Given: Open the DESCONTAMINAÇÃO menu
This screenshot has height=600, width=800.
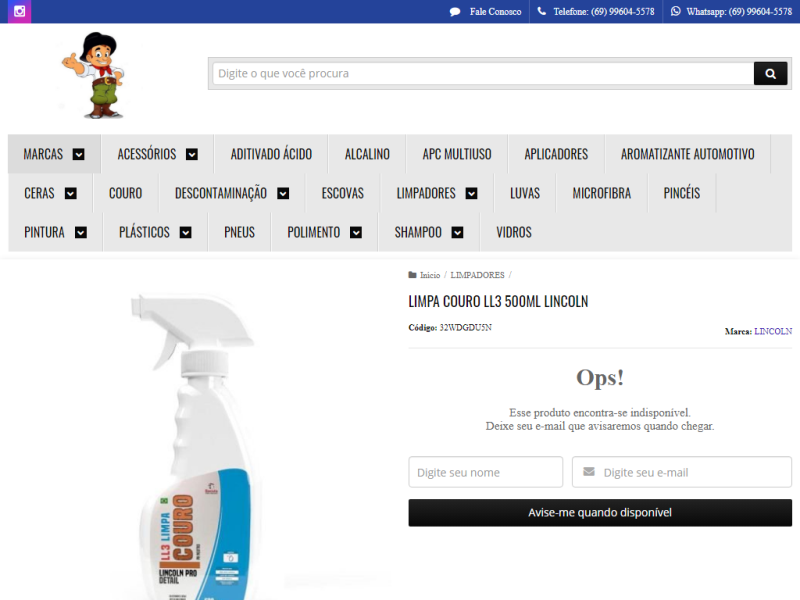Looking at the screenshot, I should [x=221, y=193].
